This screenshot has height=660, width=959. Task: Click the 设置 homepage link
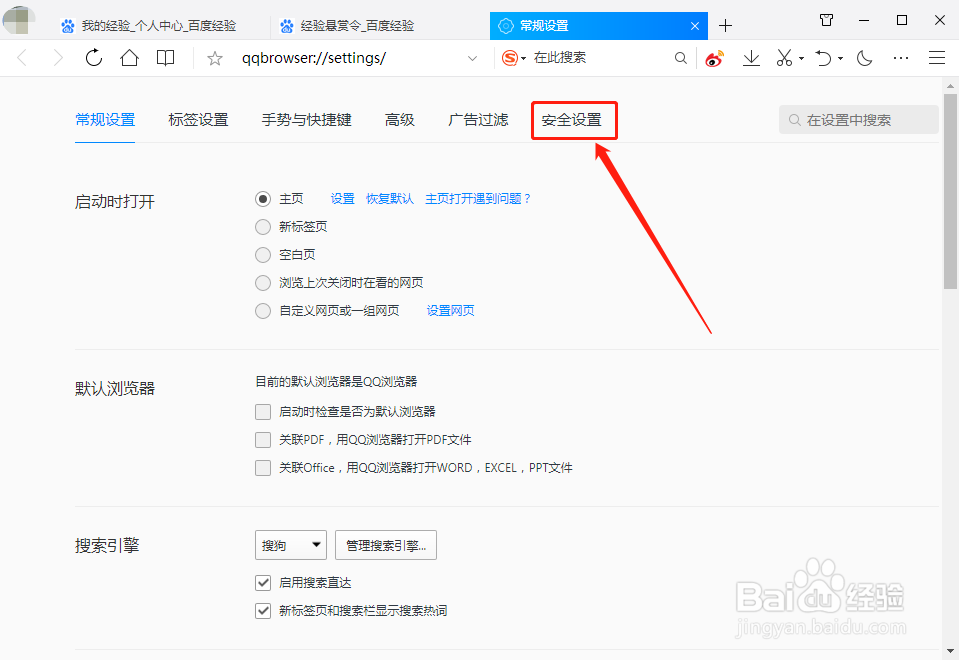(x=342, y=199)
